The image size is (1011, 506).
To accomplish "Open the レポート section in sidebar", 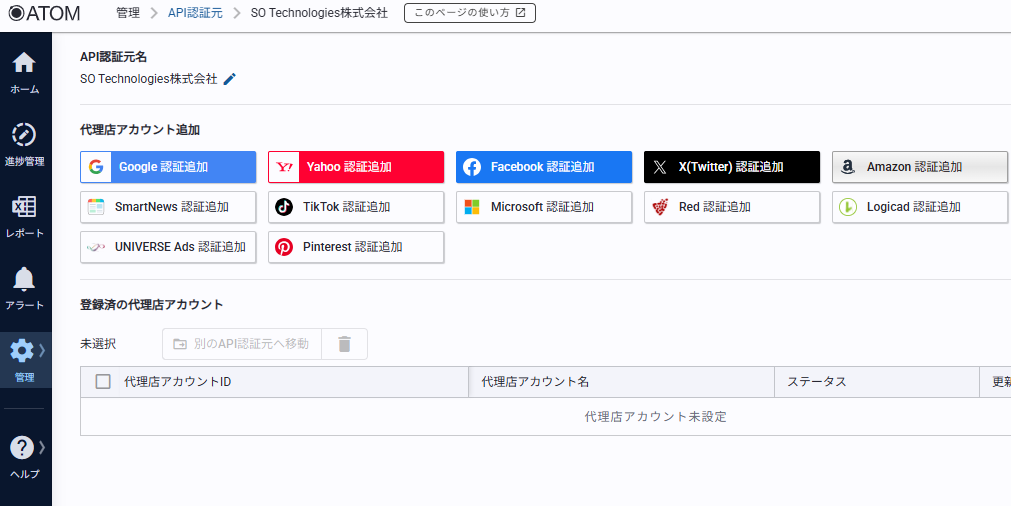I will coord(25,217).
